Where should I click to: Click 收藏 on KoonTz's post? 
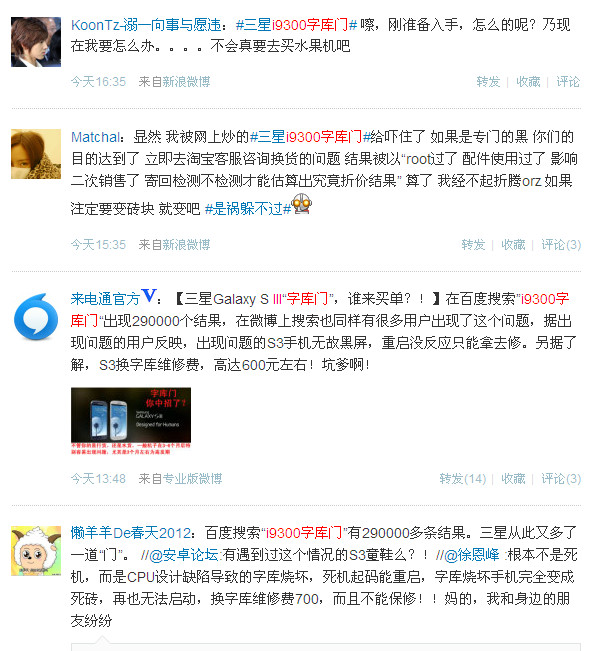[x=528, y=82]
